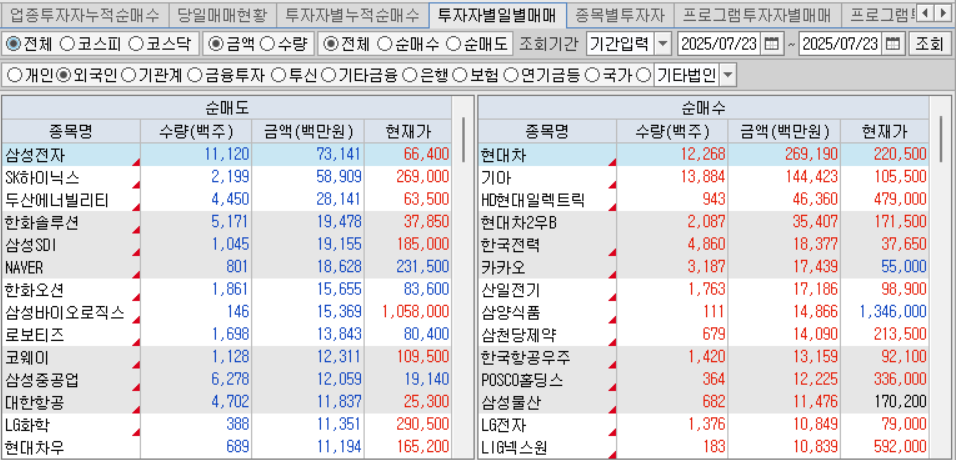Switch to 업종투자자누적순매수 tab

[x=84, y=13]
